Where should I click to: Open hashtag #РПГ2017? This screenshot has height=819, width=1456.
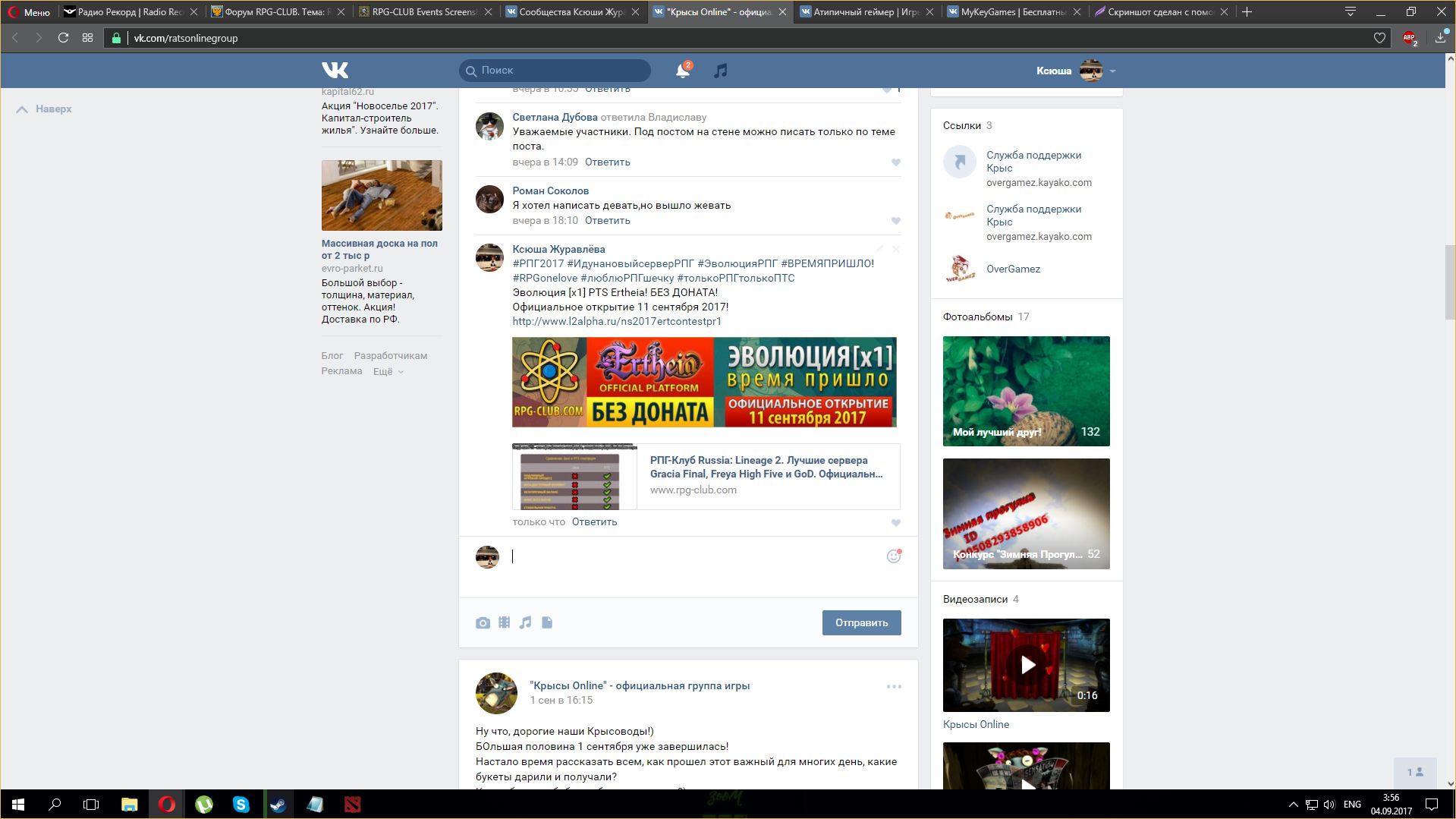538,264
